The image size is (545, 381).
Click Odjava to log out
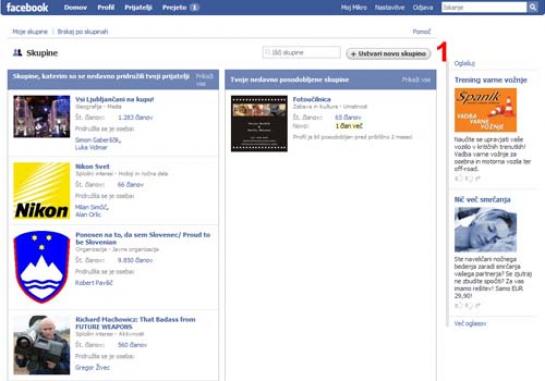click(423, 7)
